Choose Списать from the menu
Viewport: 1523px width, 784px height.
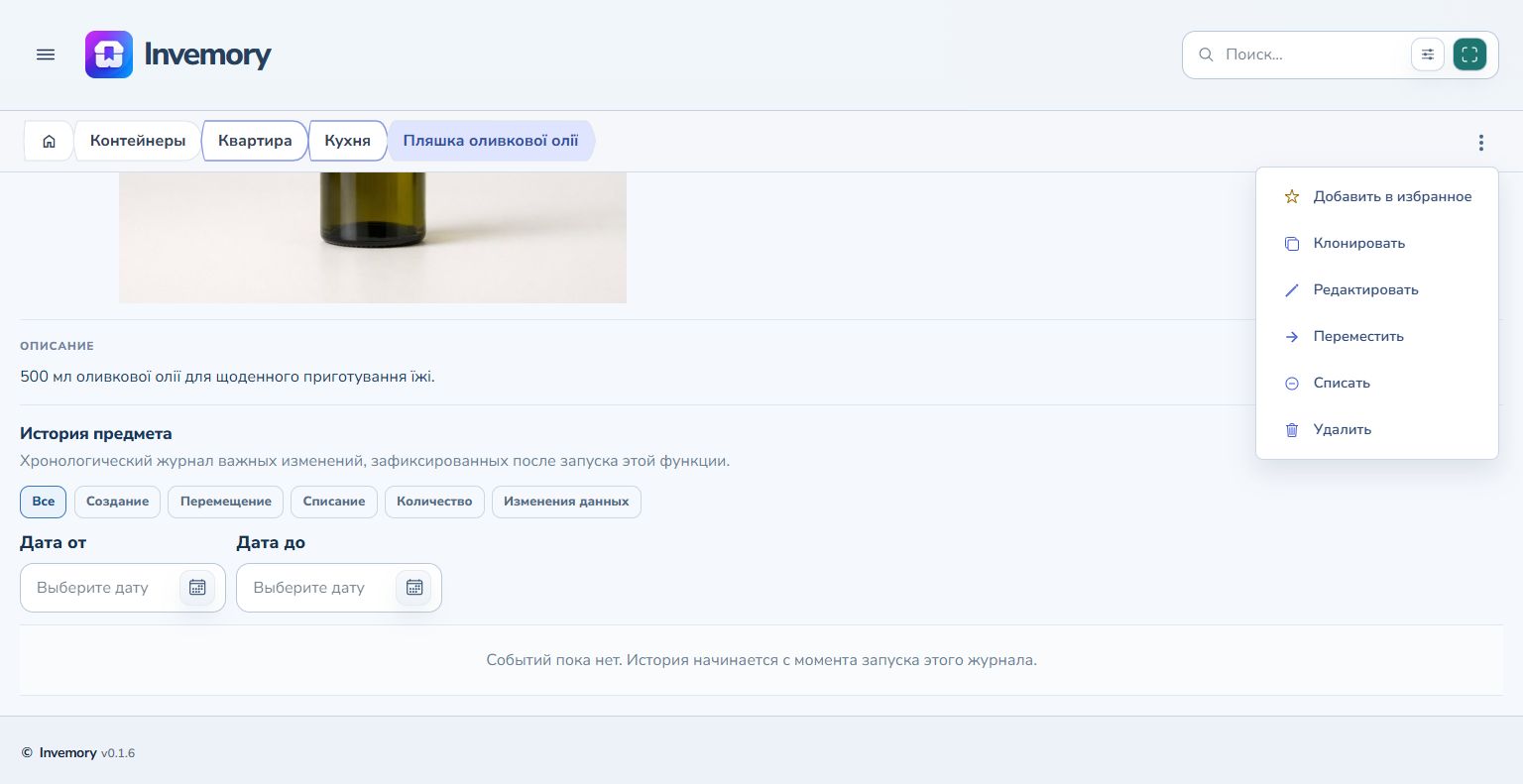click(x=1377, y=384)
